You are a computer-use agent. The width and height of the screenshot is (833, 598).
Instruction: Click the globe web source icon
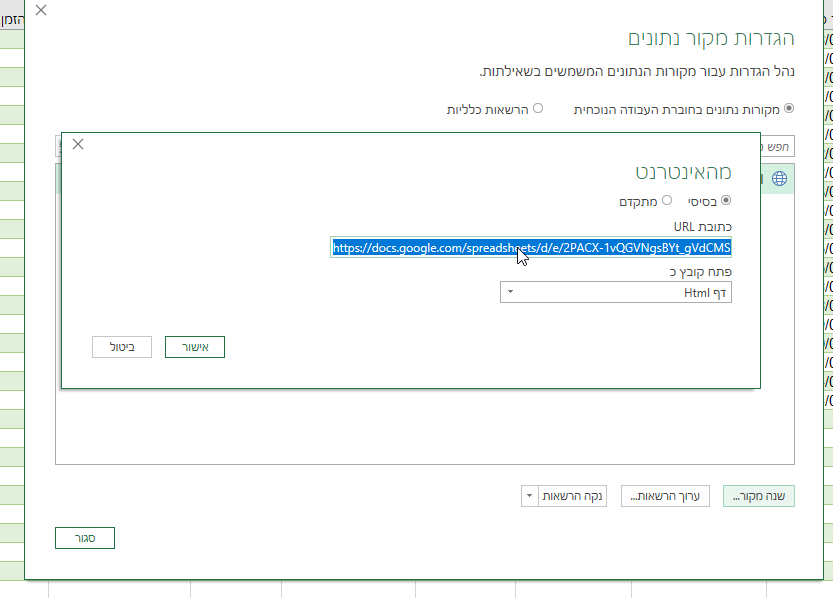coord(779,179)
